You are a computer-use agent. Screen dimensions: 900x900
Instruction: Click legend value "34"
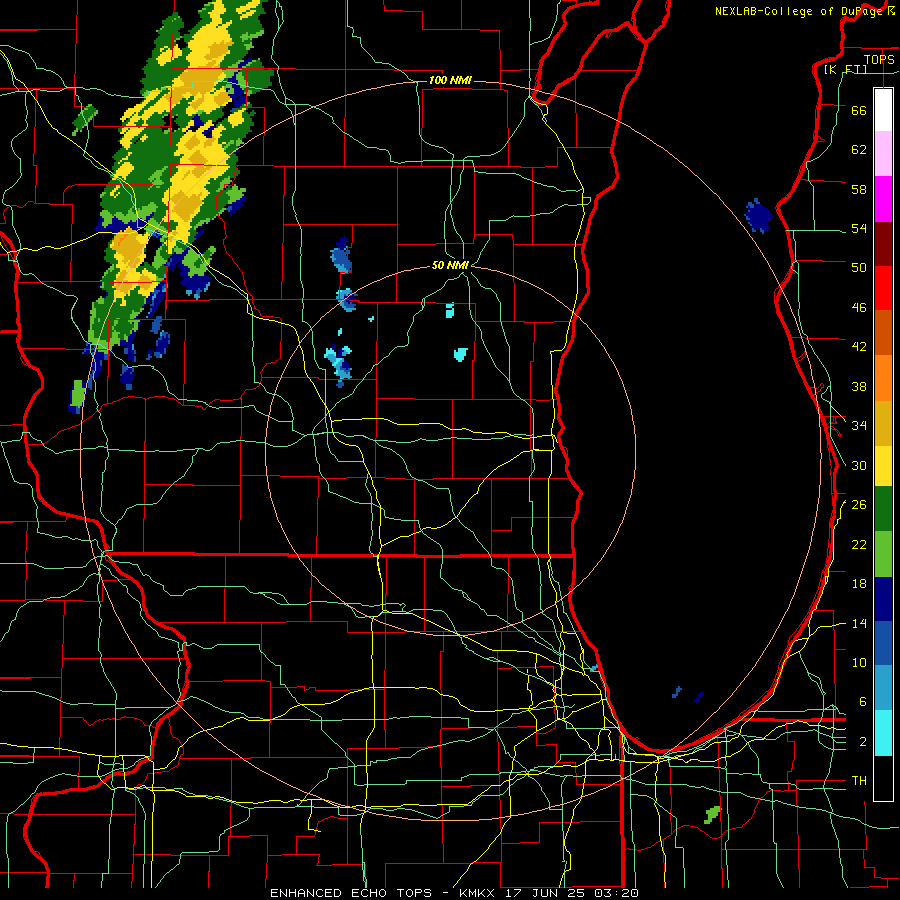click(859, 426)
